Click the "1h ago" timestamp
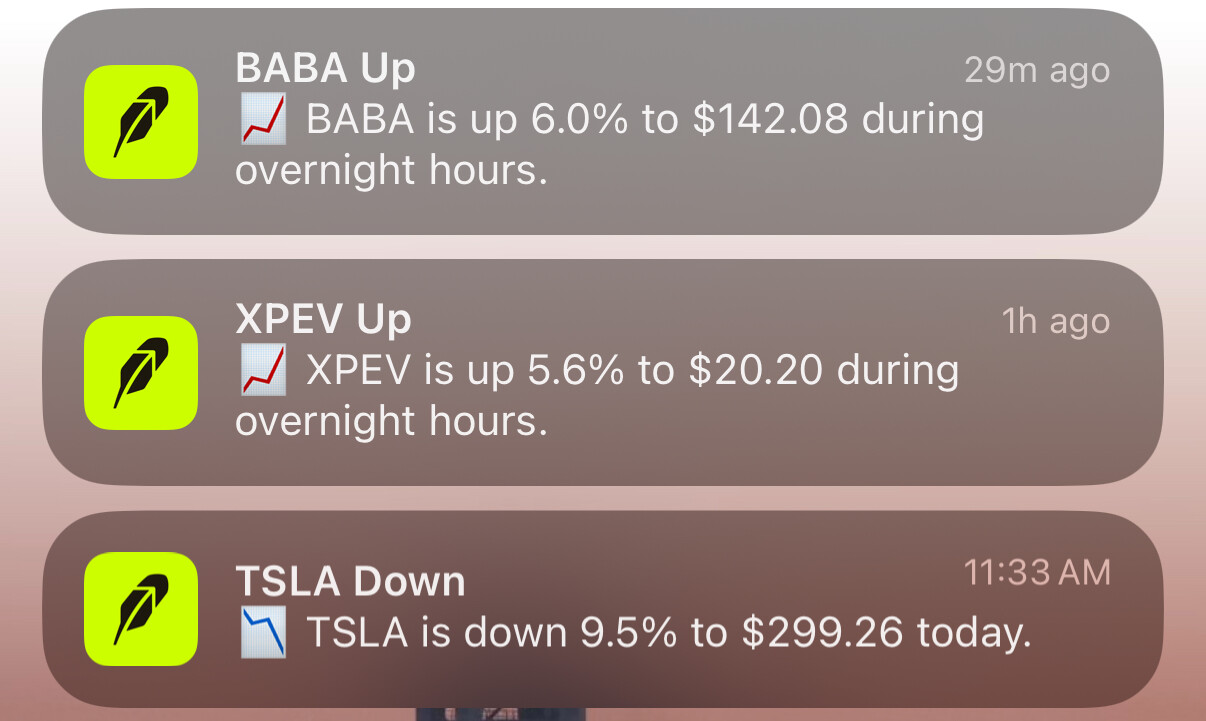Screen dimensions: 1206x721 (x=1055, y=322)
